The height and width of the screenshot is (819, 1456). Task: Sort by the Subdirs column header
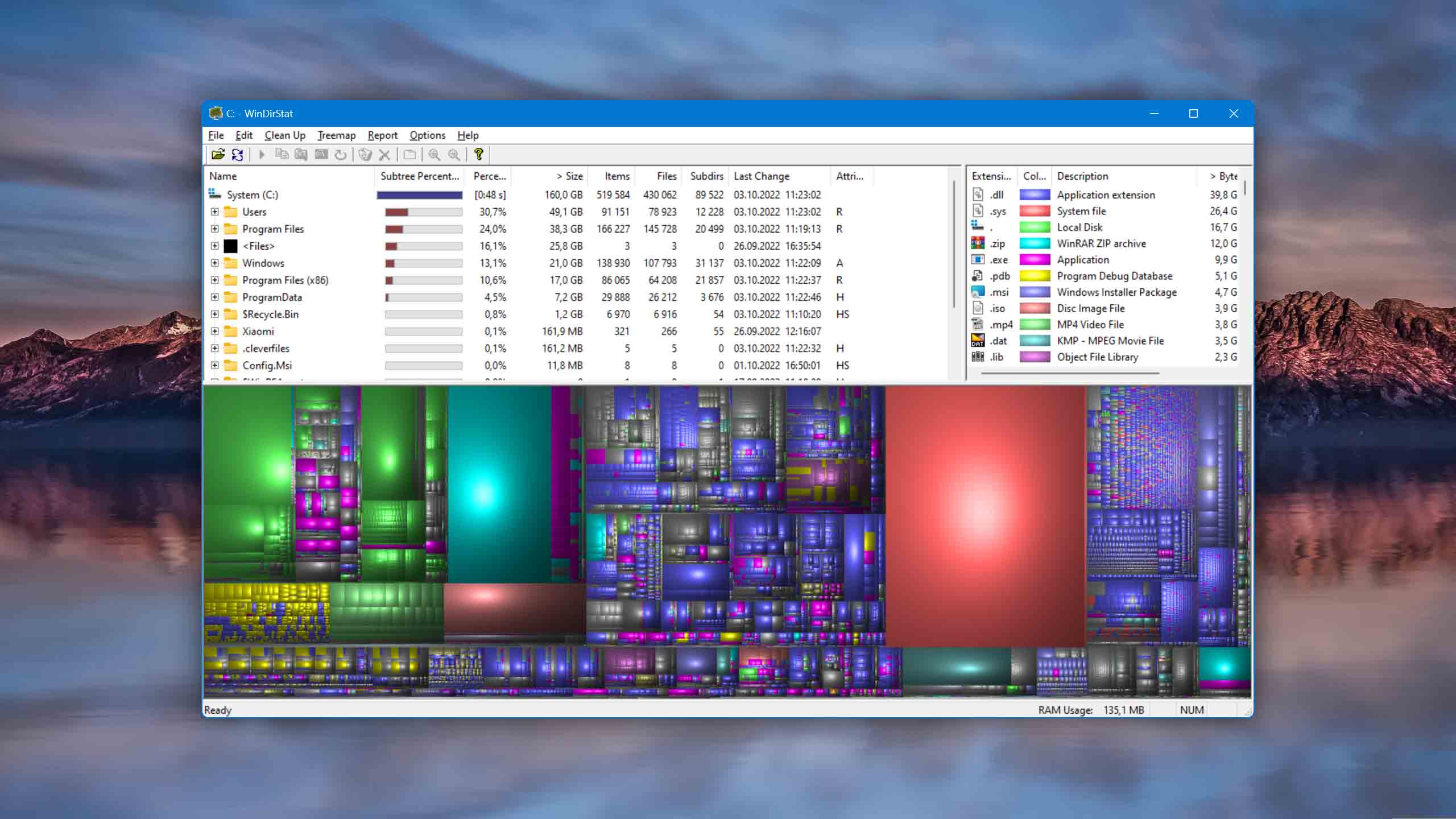[704, 176]
